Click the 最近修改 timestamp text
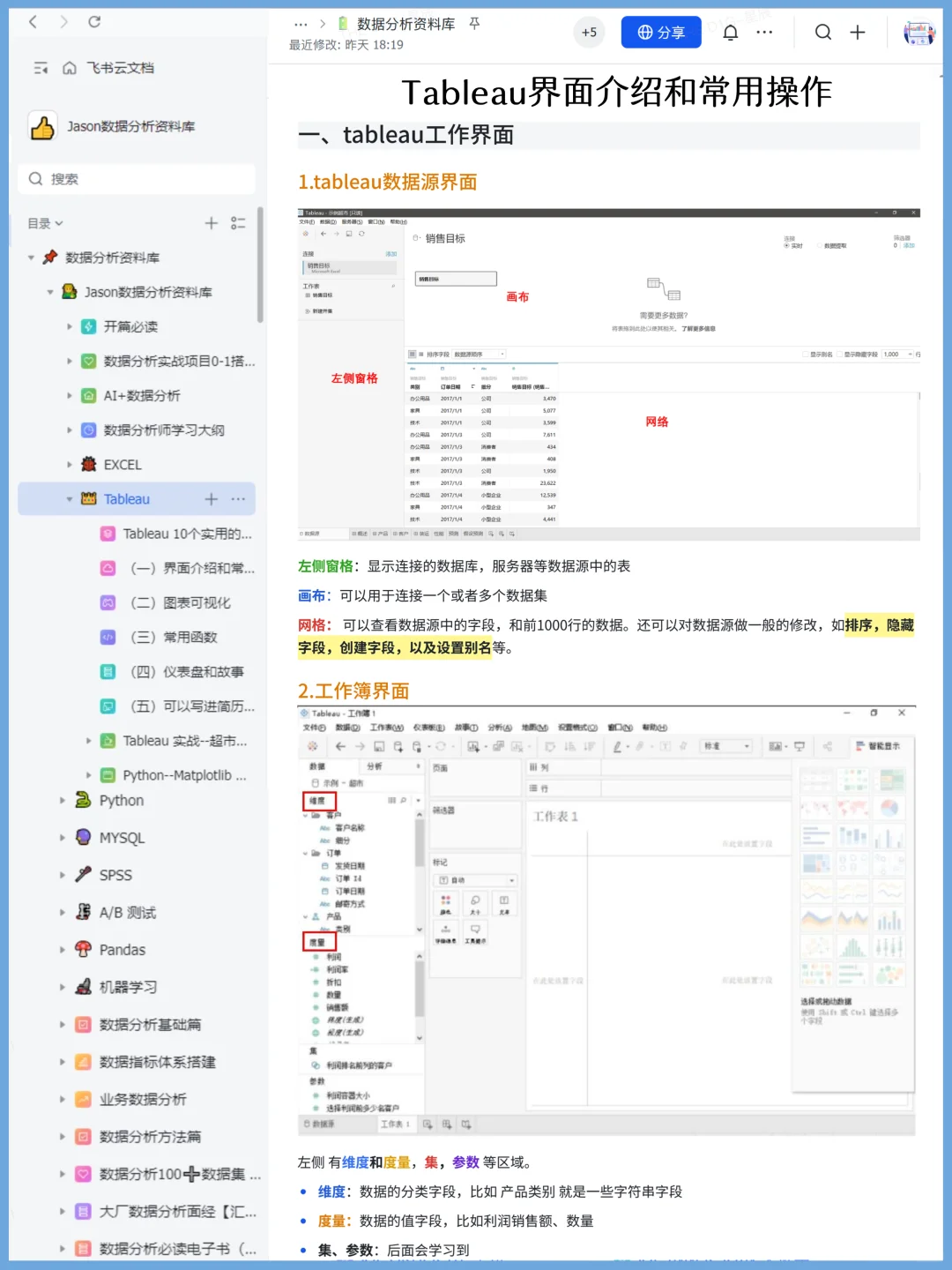 pyautogui.click(x=346, y=45)
